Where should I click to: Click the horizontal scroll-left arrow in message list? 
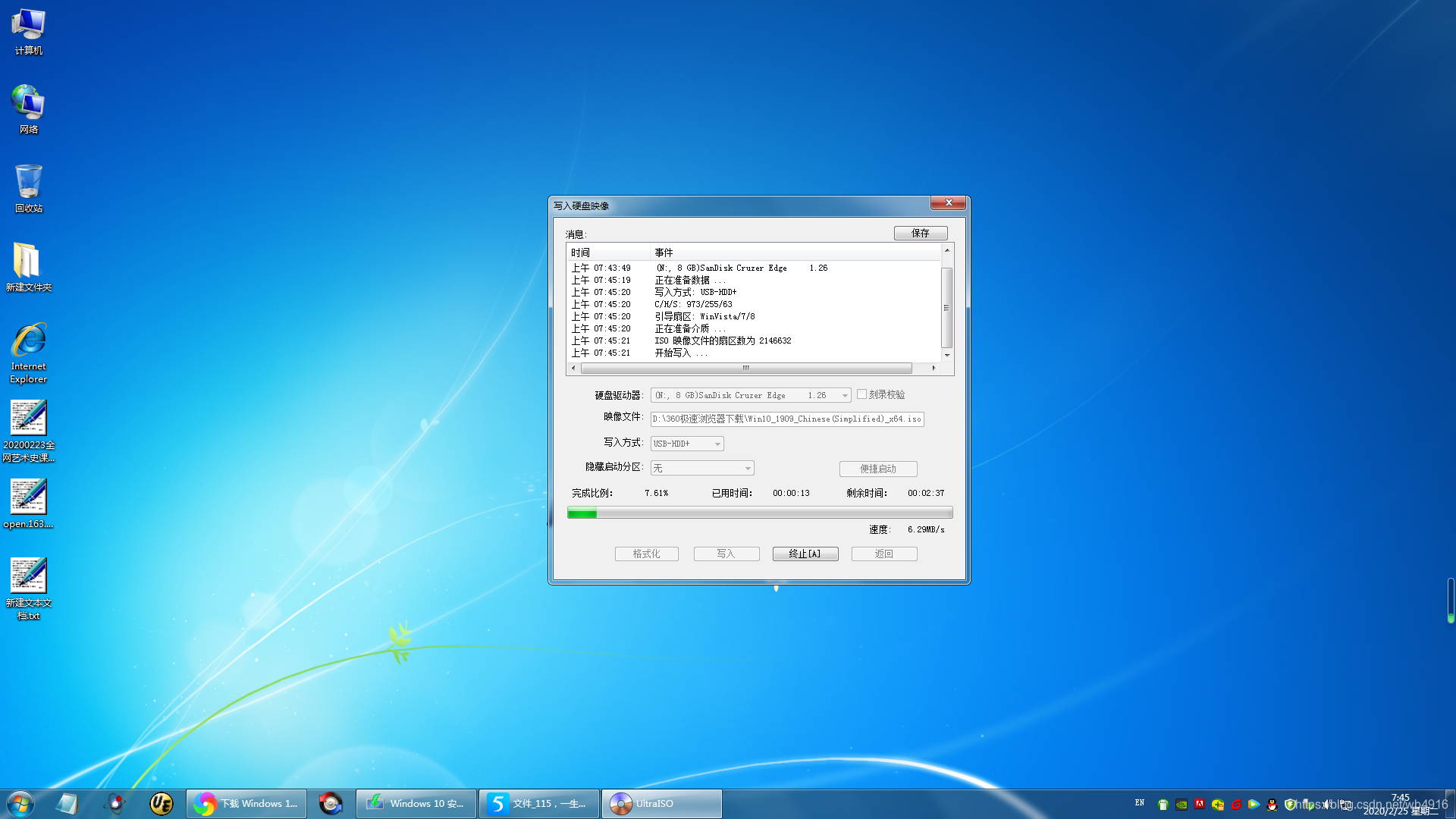pyautogui.click(x=573, y=368)
